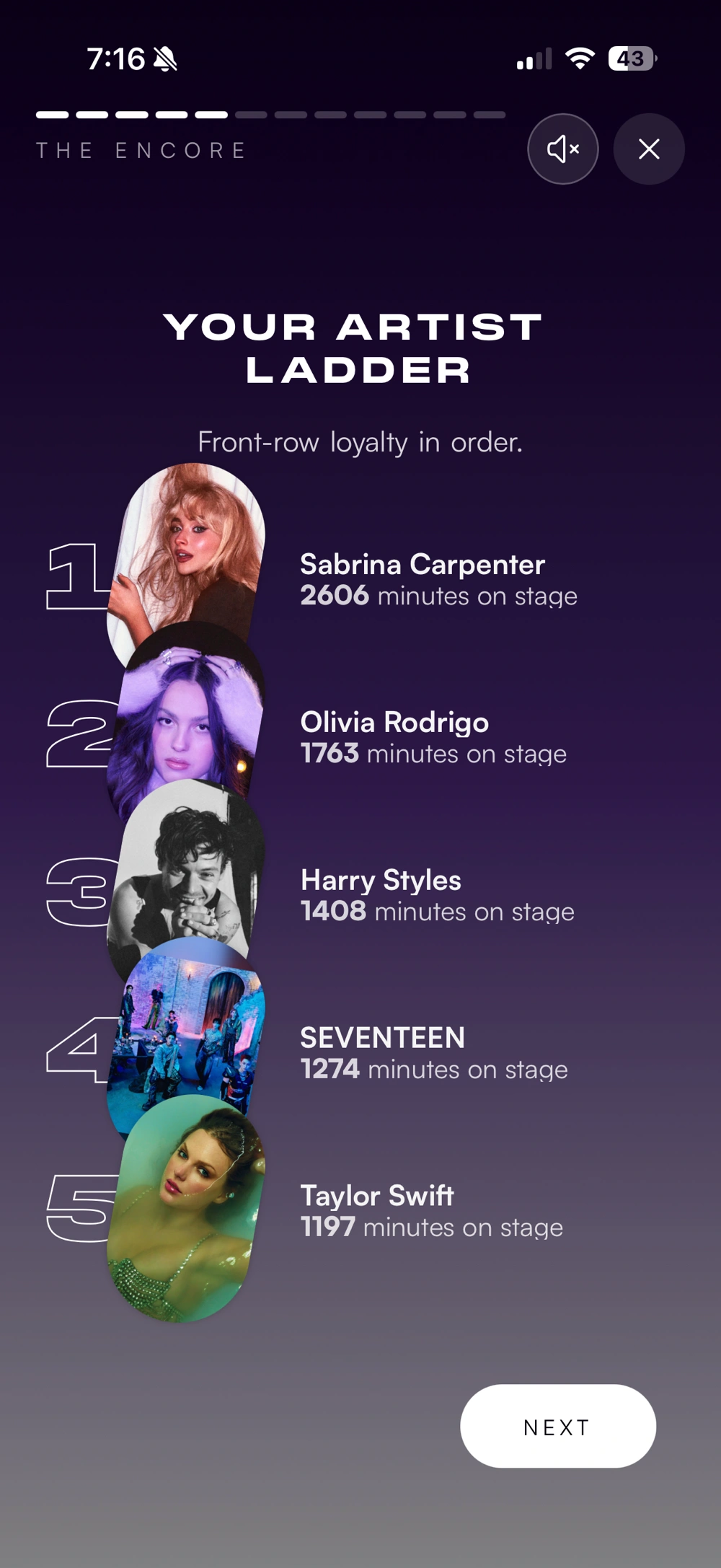The height and width of the screenshot is (1568, 721).
Task: Select the Sabrina Carpenter artist name
Action: [423, 564]
